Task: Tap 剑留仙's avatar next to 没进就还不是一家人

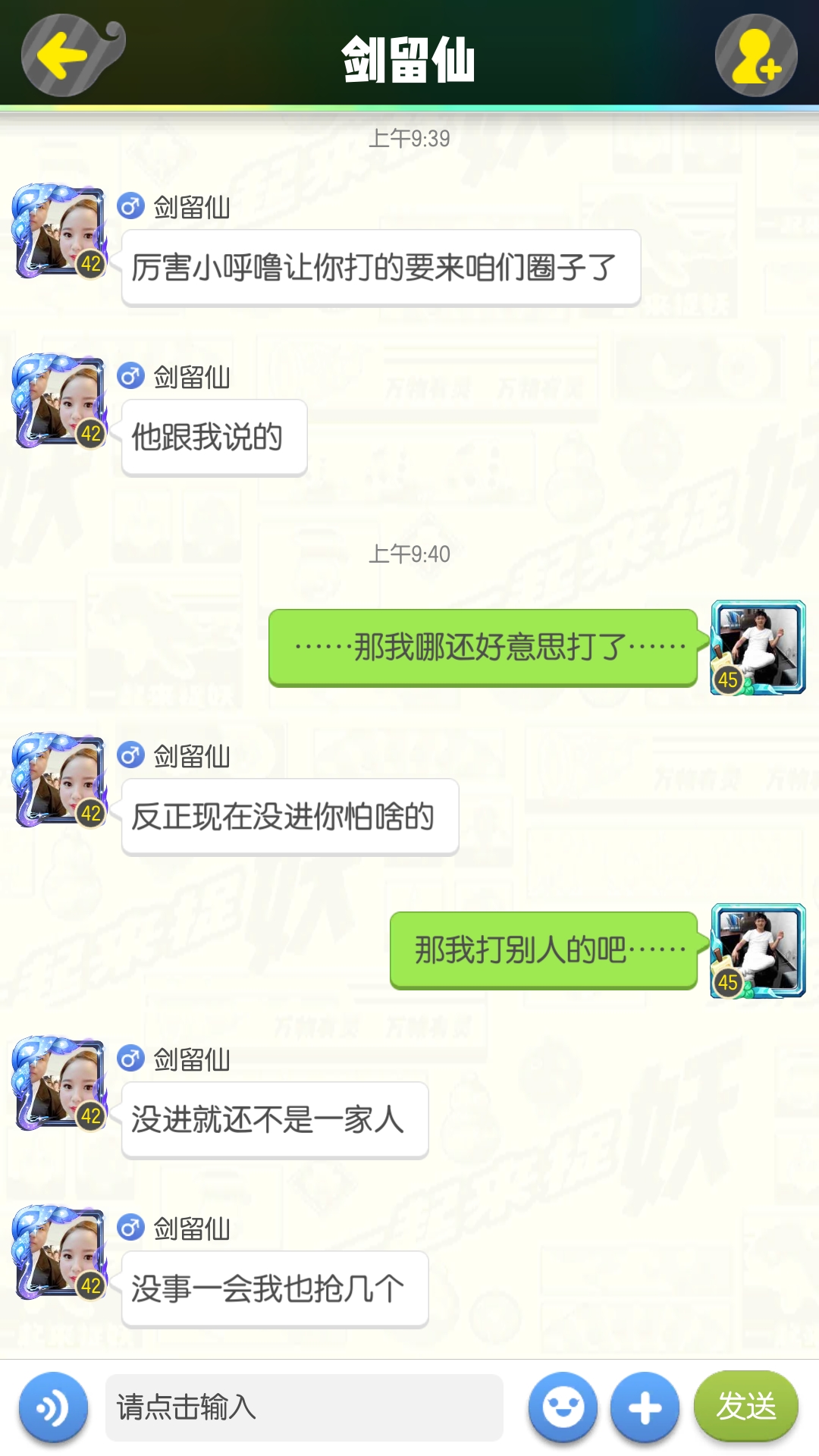Action: pos(60,1084)
